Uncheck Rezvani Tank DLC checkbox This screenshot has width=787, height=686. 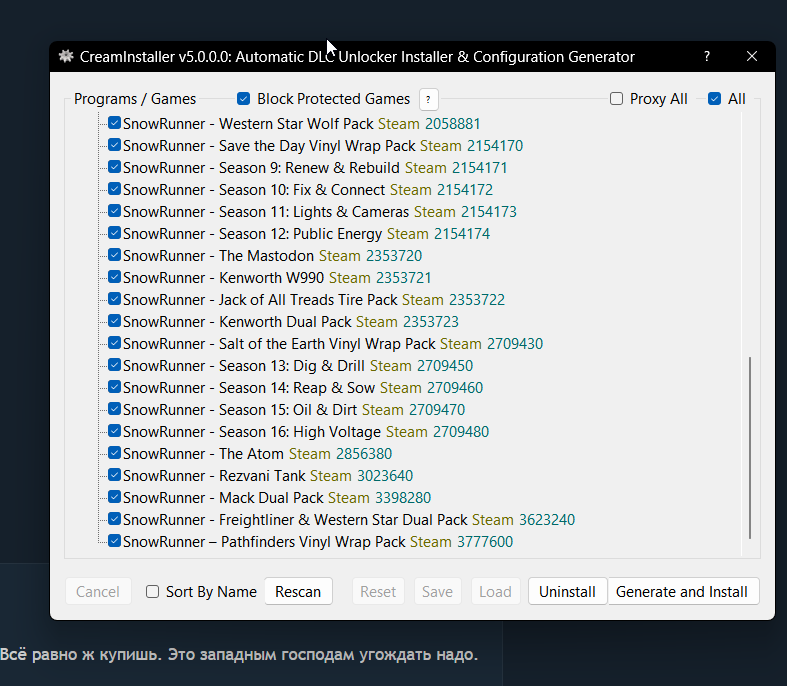pos(114,475)
